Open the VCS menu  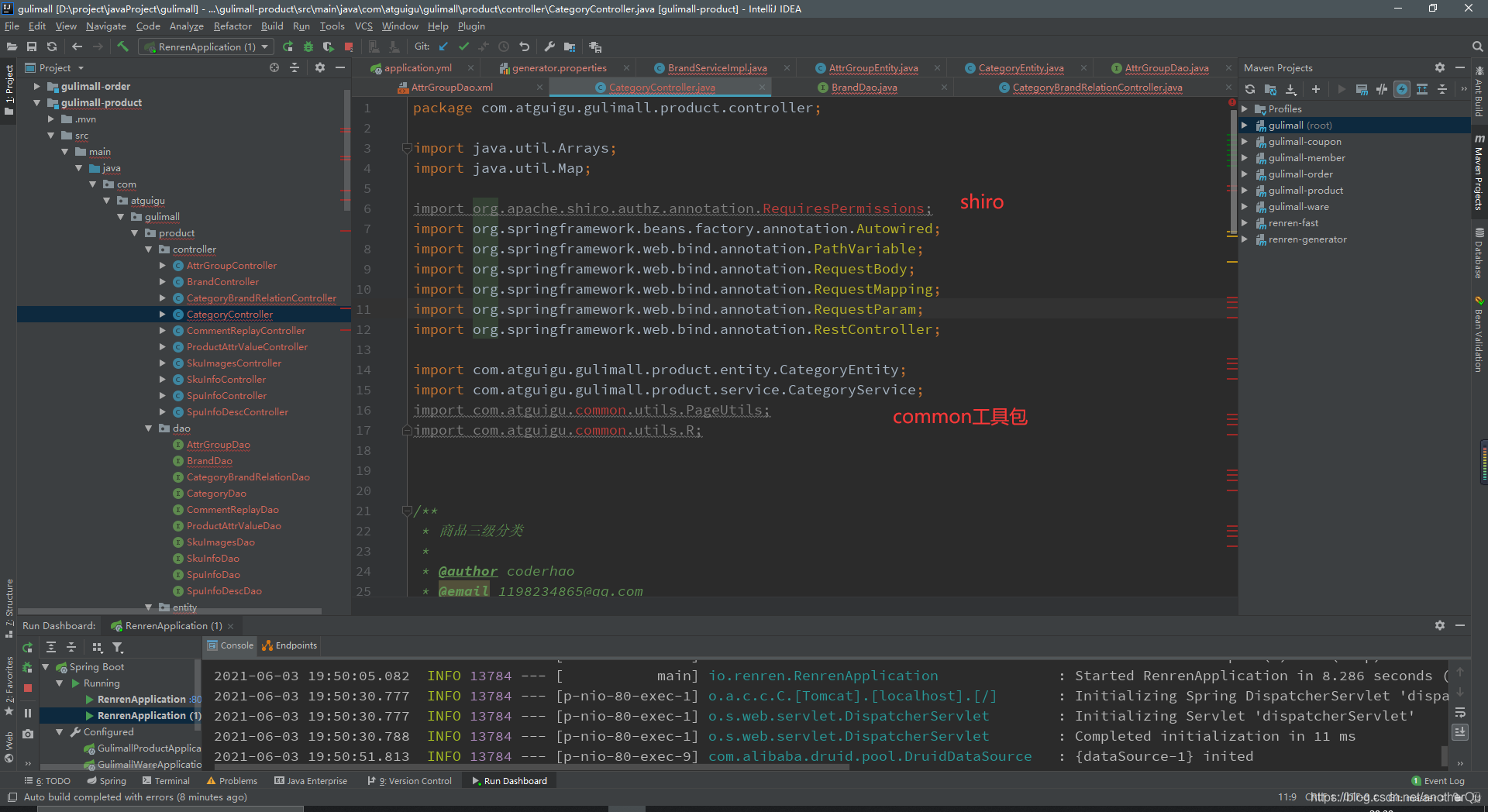(x=363, y=26)
